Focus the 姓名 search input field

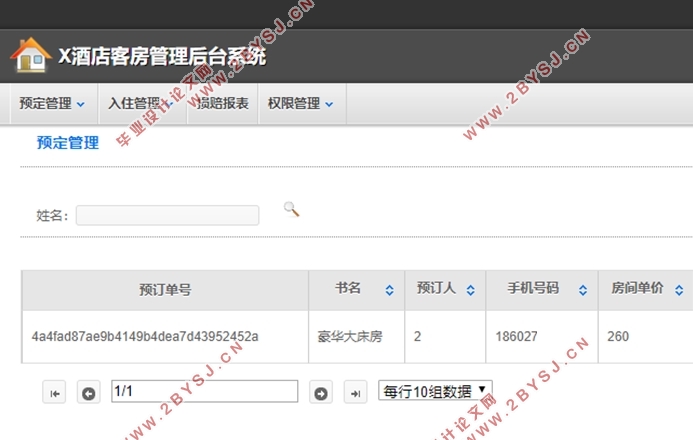(168, 215)
